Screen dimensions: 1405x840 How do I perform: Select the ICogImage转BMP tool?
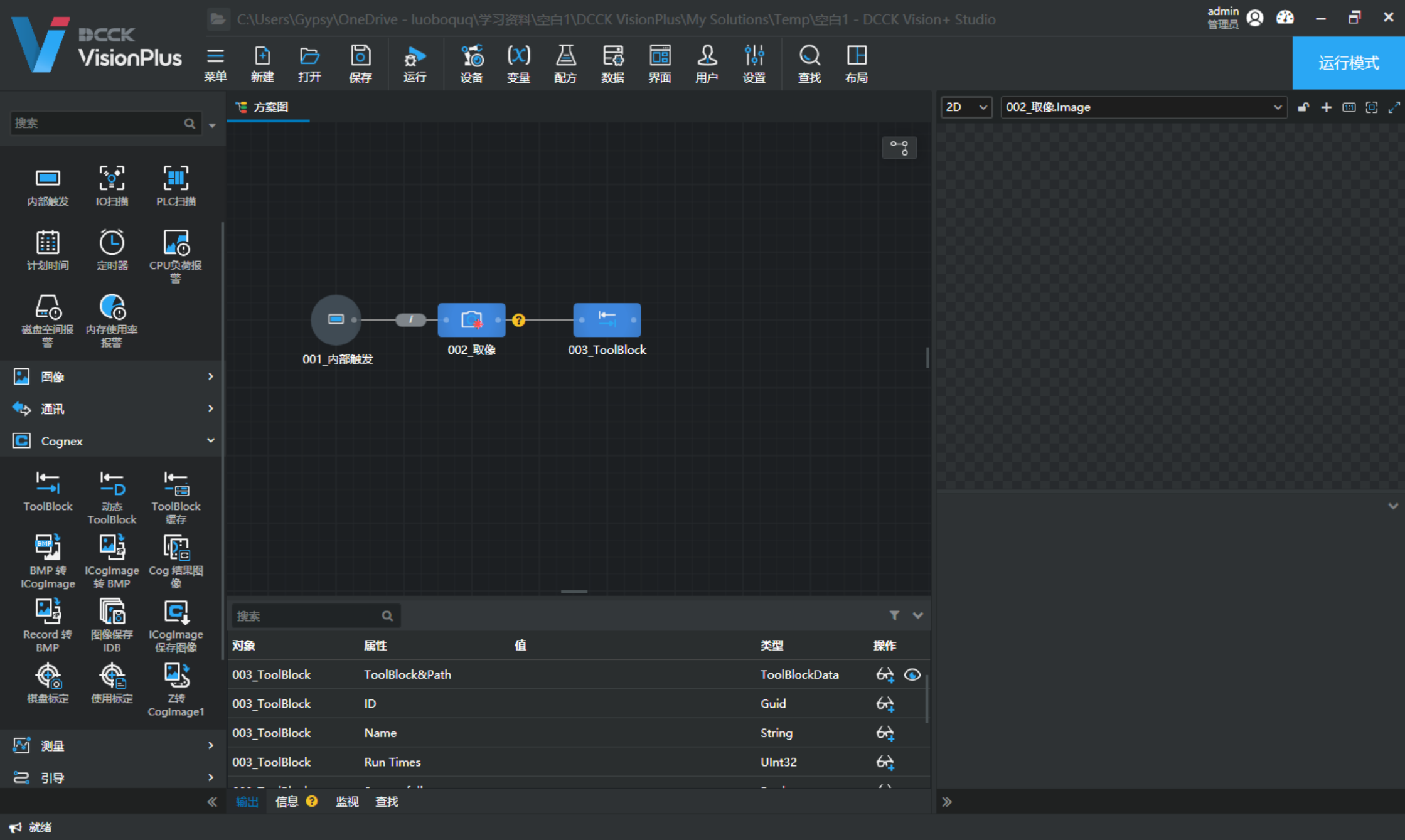112,562
